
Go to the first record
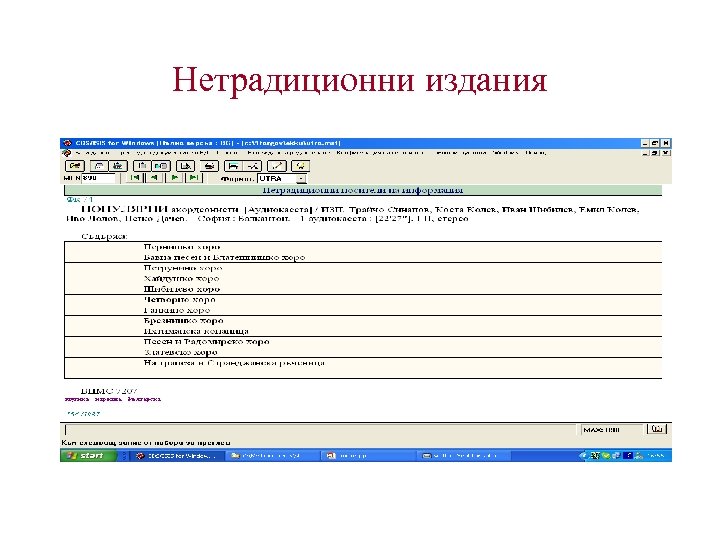coord(135,178)
